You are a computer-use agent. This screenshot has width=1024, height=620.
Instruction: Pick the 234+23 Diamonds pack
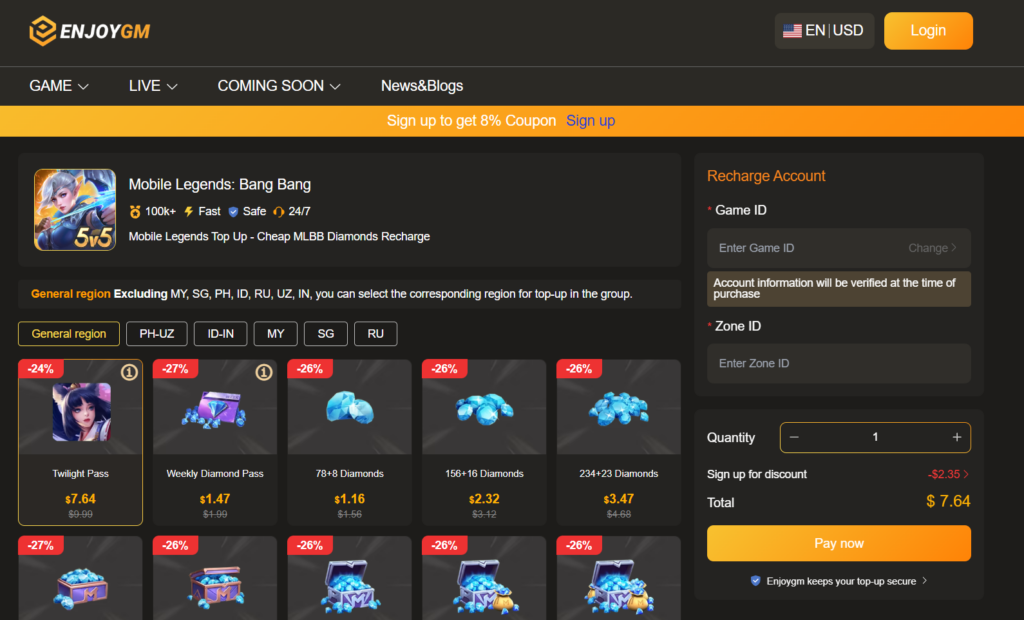click(x=618, y=442)
